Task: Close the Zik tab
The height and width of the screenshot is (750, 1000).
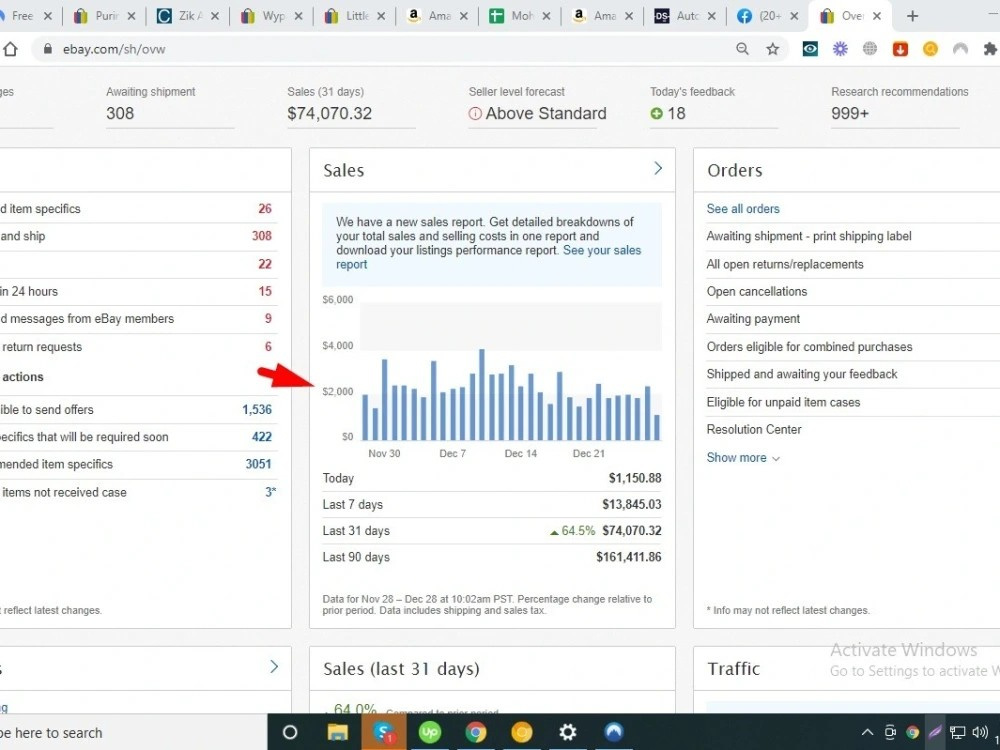Action: [215, 16]
